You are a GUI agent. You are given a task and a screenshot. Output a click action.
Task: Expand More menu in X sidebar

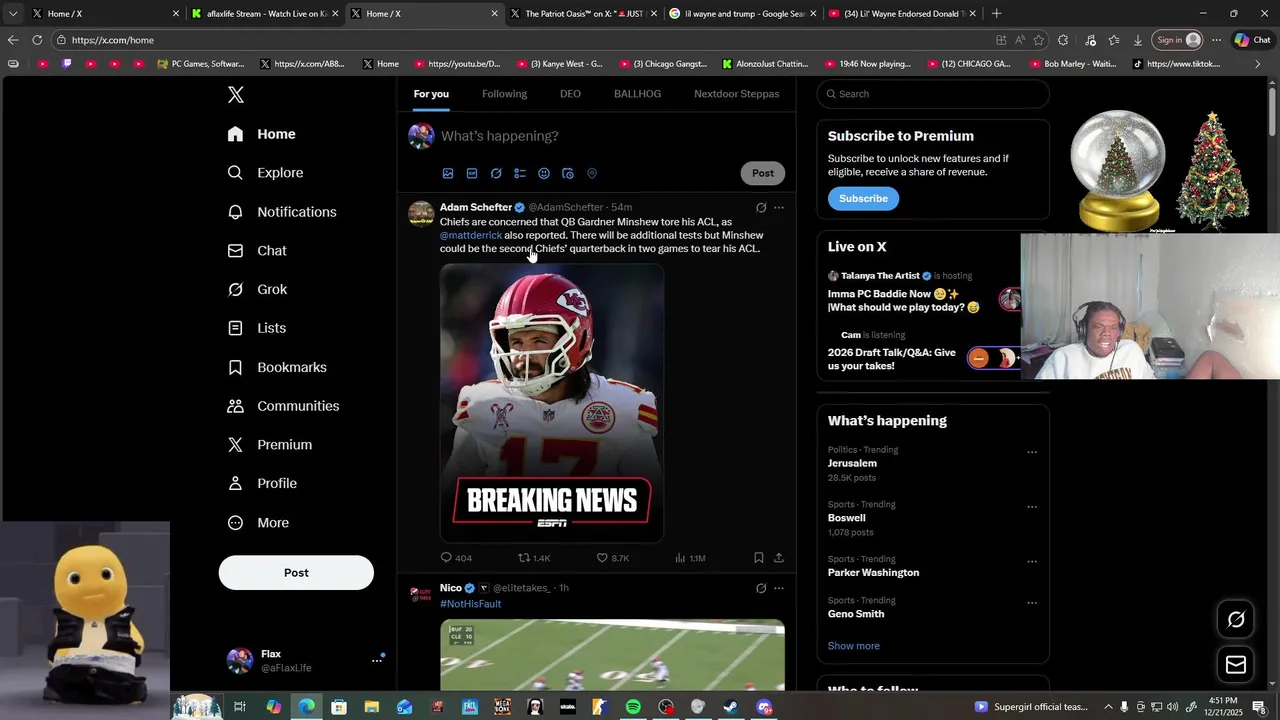(258, 523)
